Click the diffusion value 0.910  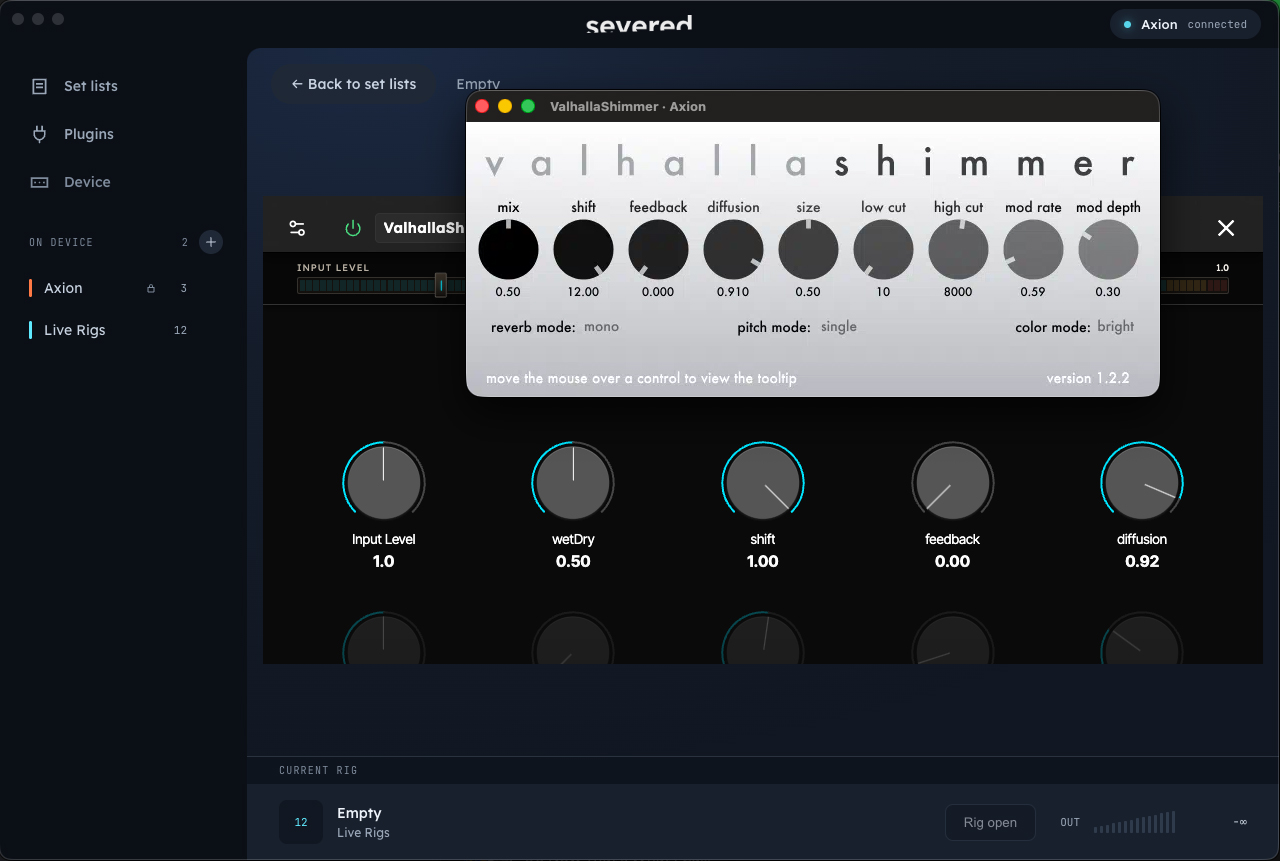tap(733, 292)
